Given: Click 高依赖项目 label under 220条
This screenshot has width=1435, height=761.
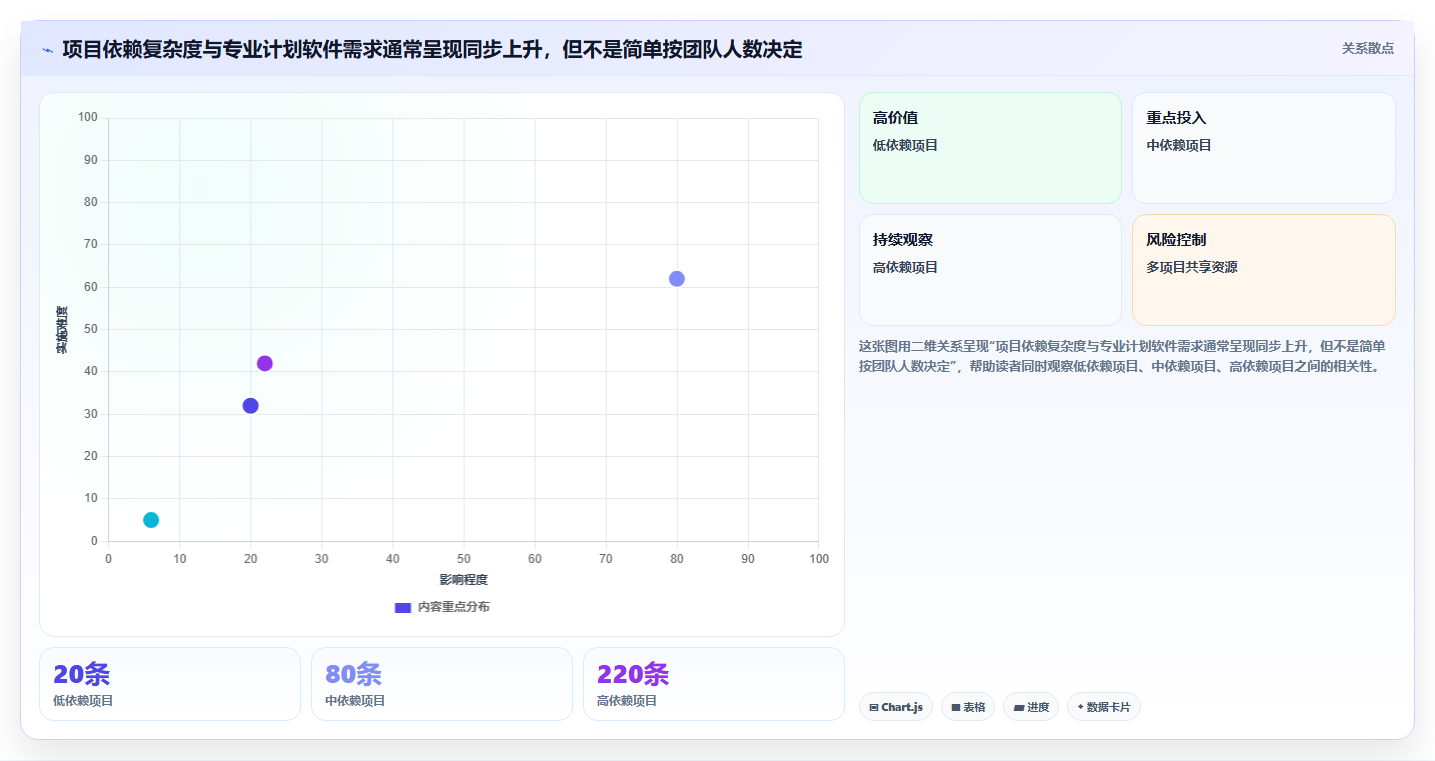Looking at the screenshot, I should [x=627, y=701].
